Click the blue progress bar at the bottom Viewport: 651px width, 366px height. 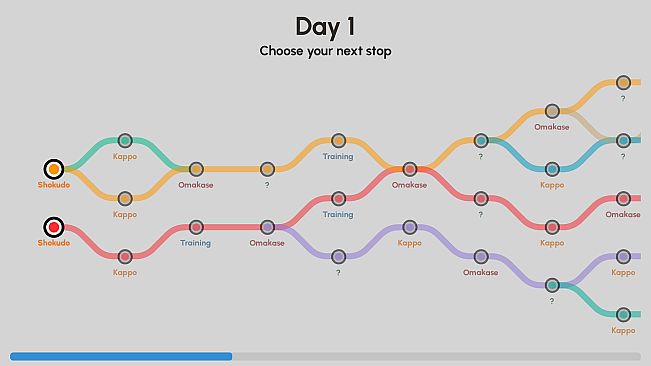click(121, 356)
